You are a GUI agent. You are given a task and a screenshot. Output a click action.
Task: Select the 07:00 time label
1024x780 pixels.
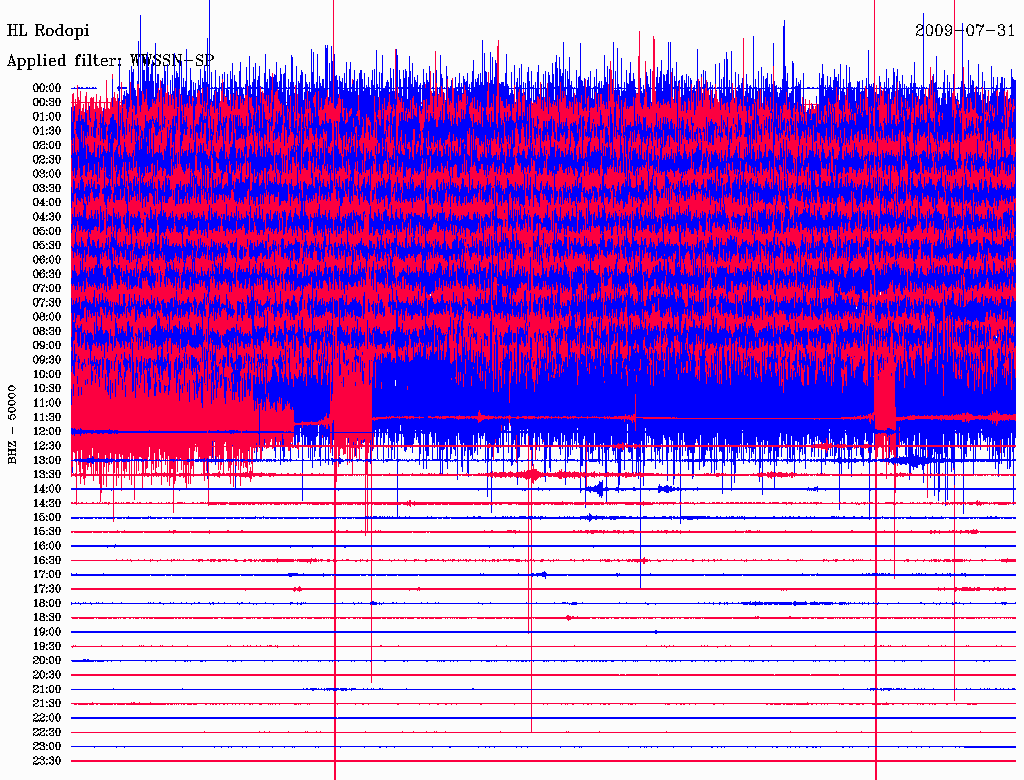tap(47, 289)
